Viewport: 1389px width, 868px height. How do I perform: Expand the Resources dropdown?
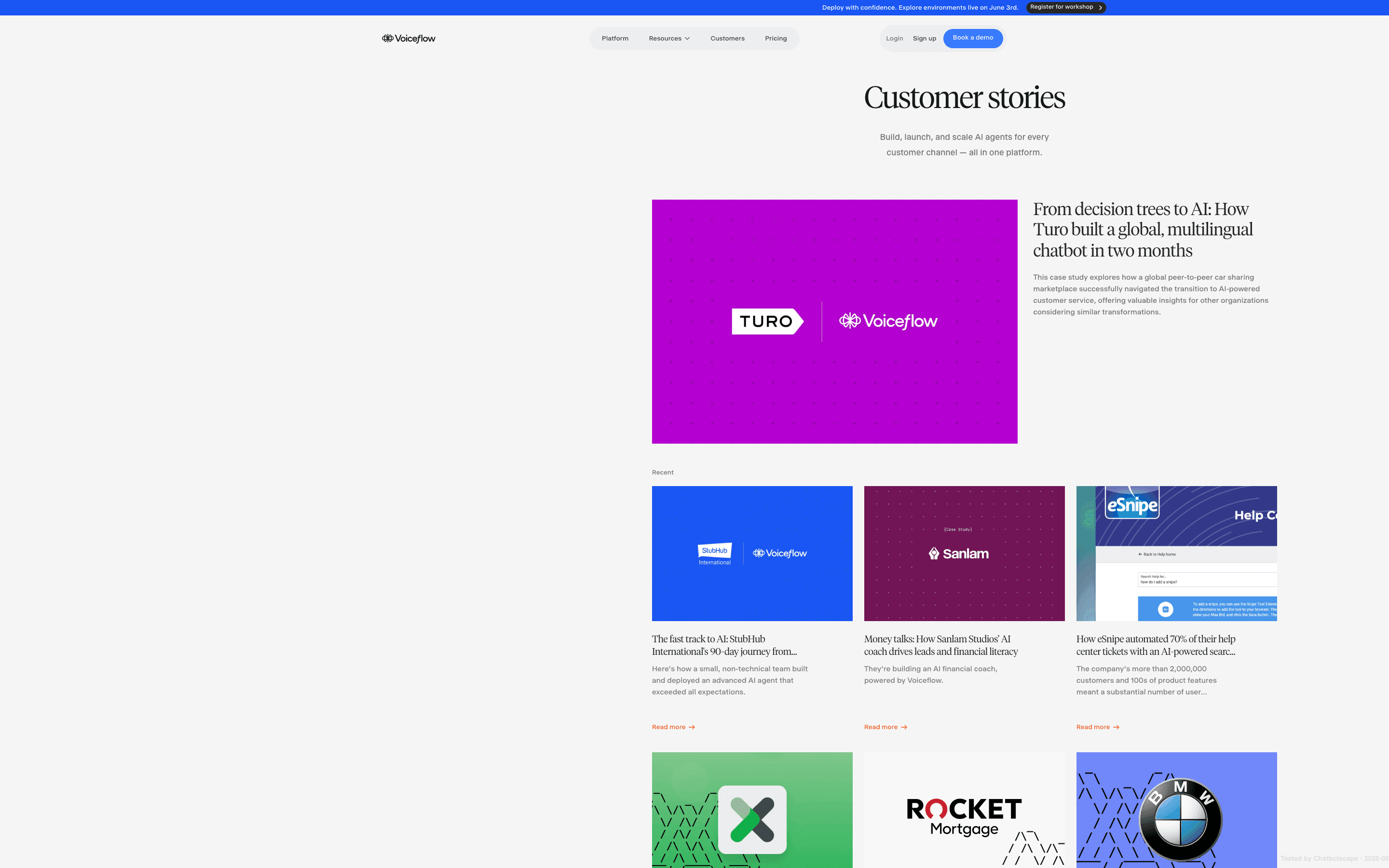(x=669, y=39)
